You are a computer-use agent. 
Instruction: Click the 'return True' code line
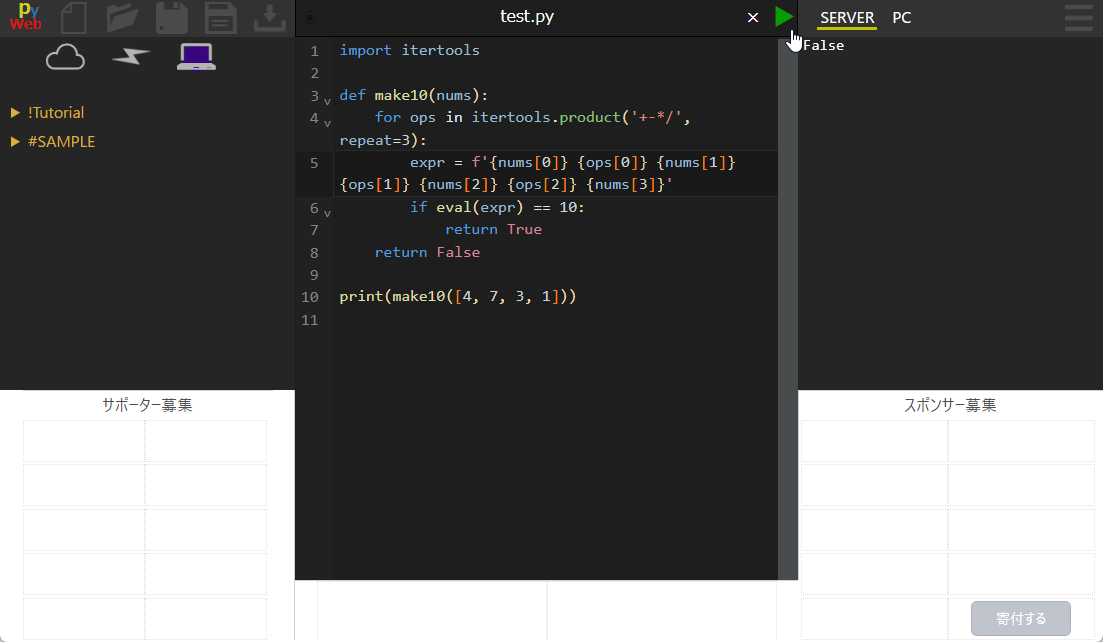tap(493, 229)
